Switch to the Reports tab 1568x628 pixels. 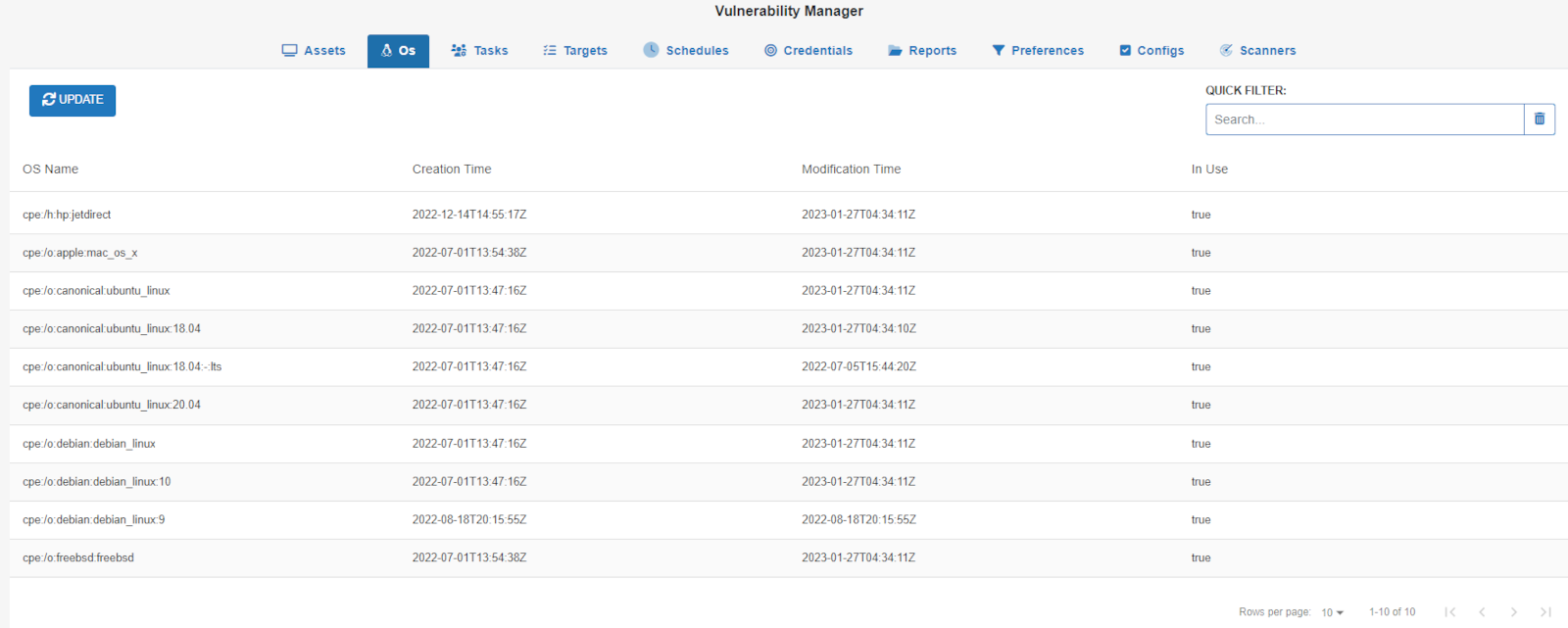[x=922, y=51]
